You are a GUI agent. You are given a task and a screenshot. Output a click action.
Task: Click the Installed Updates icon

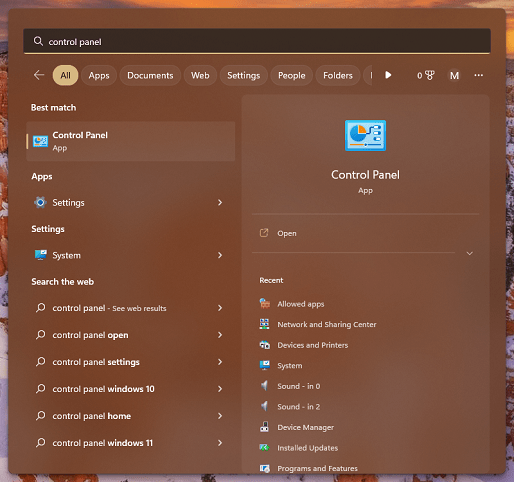point(265,447)
